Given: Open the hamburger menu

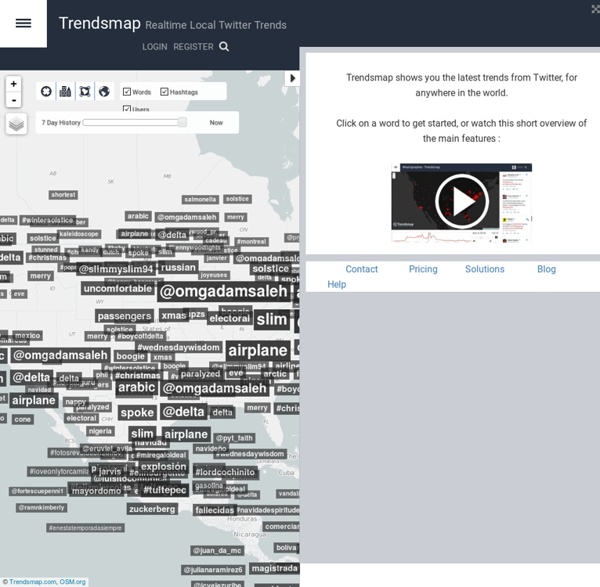Looking at the screenshot, I should point(23,23).
